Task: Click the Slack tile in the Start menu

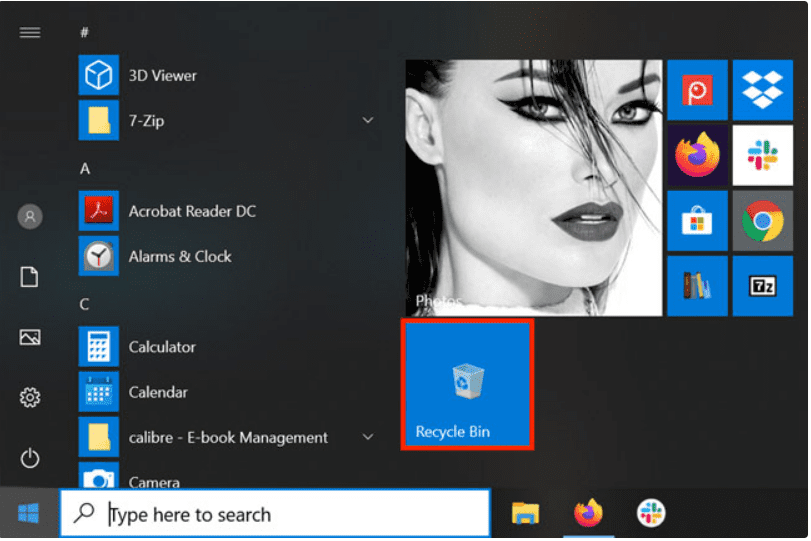Action: 762,156
